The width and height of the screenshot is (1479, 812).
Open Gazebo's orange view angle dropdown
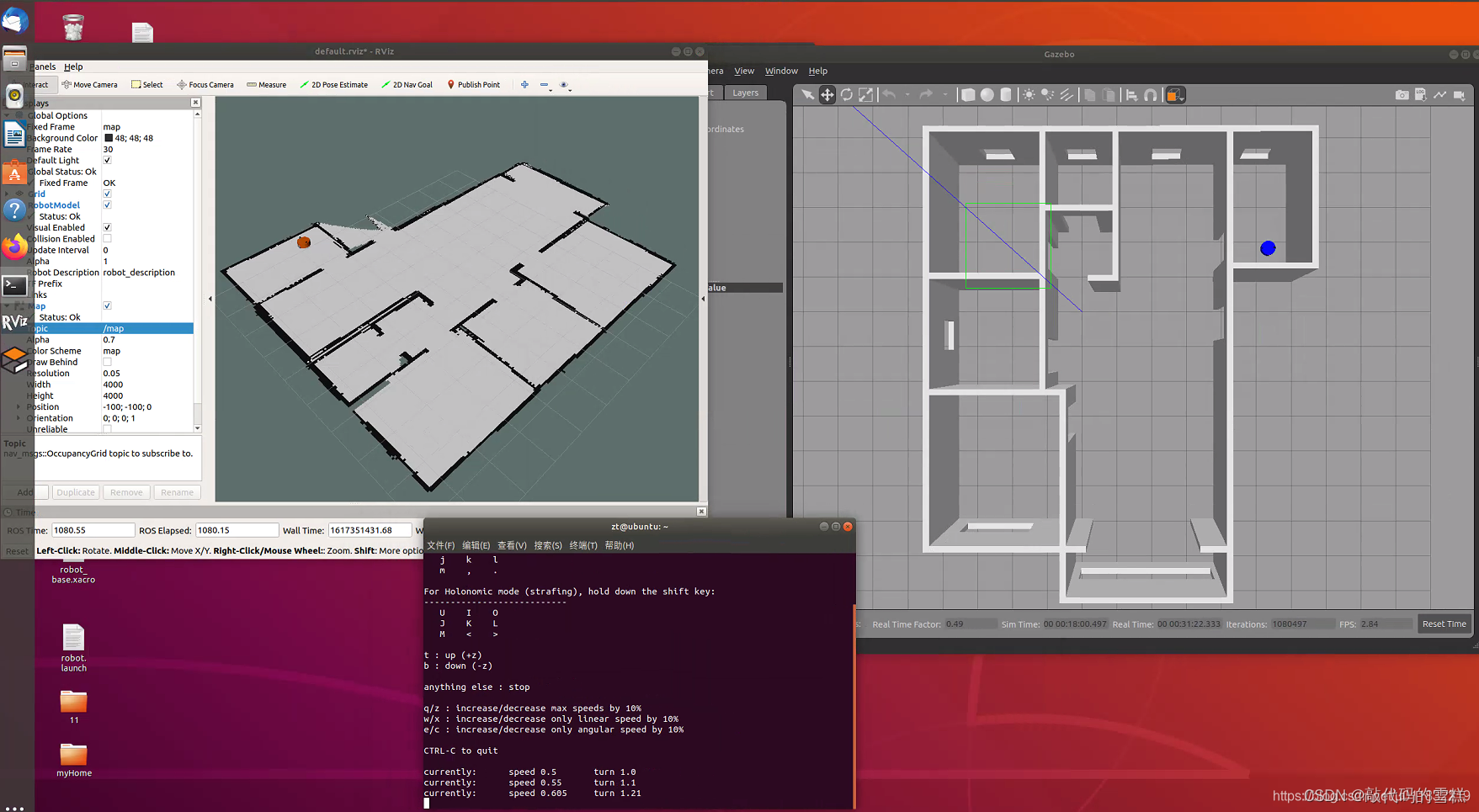(1175, 95)
